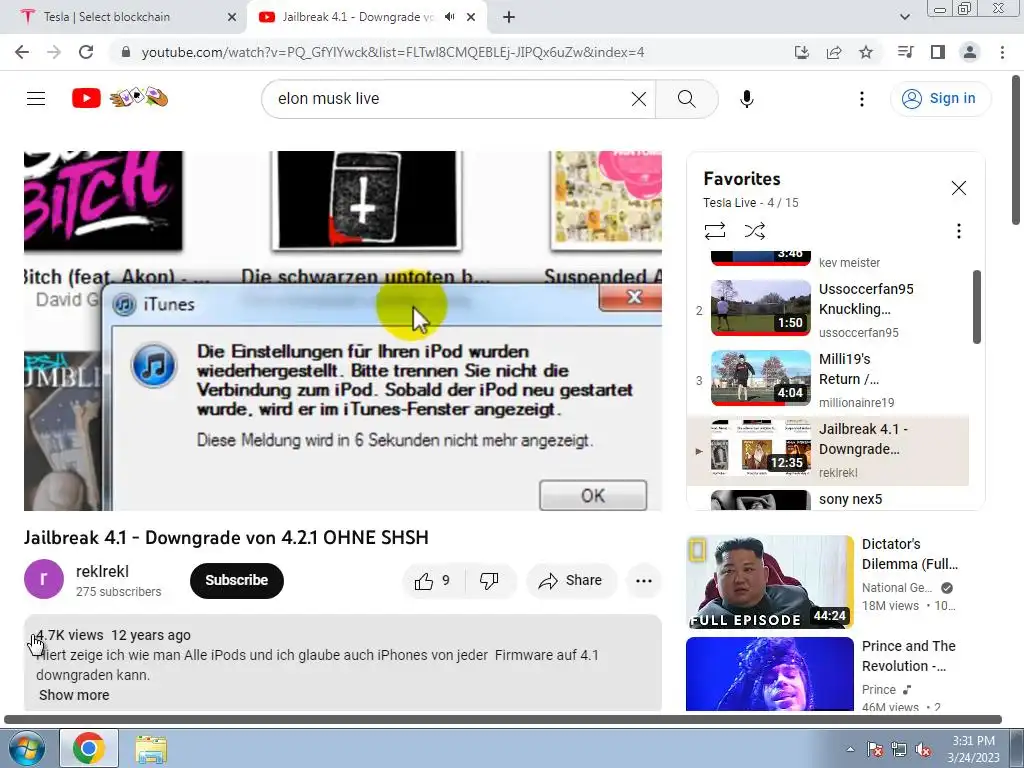Screen dimensions: 1024x768
Task: Open playlist options three-dot menu
Action: (x=958, y=231)
